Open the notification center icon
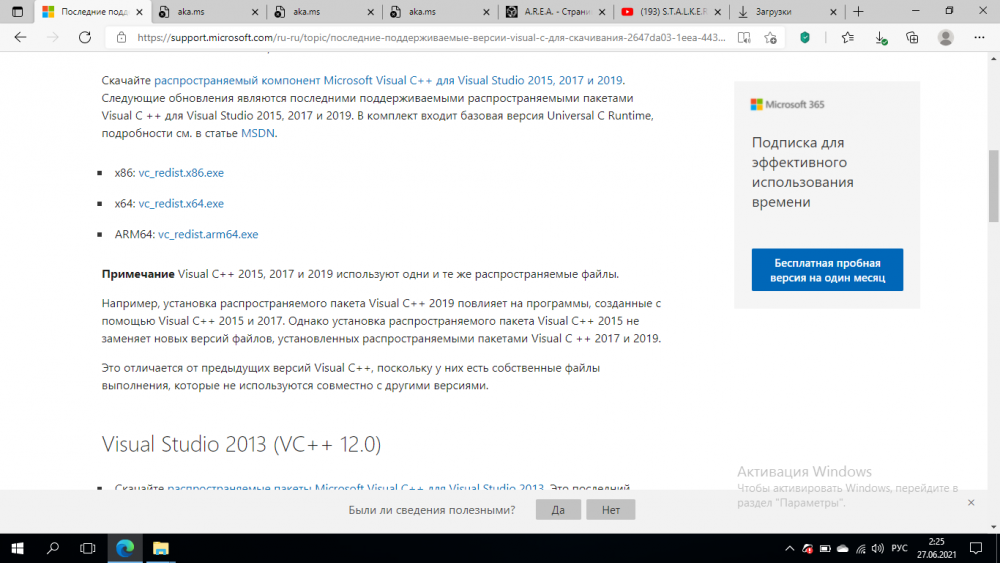The width and height of the screenshot is (1000, 563). point(976,548)
